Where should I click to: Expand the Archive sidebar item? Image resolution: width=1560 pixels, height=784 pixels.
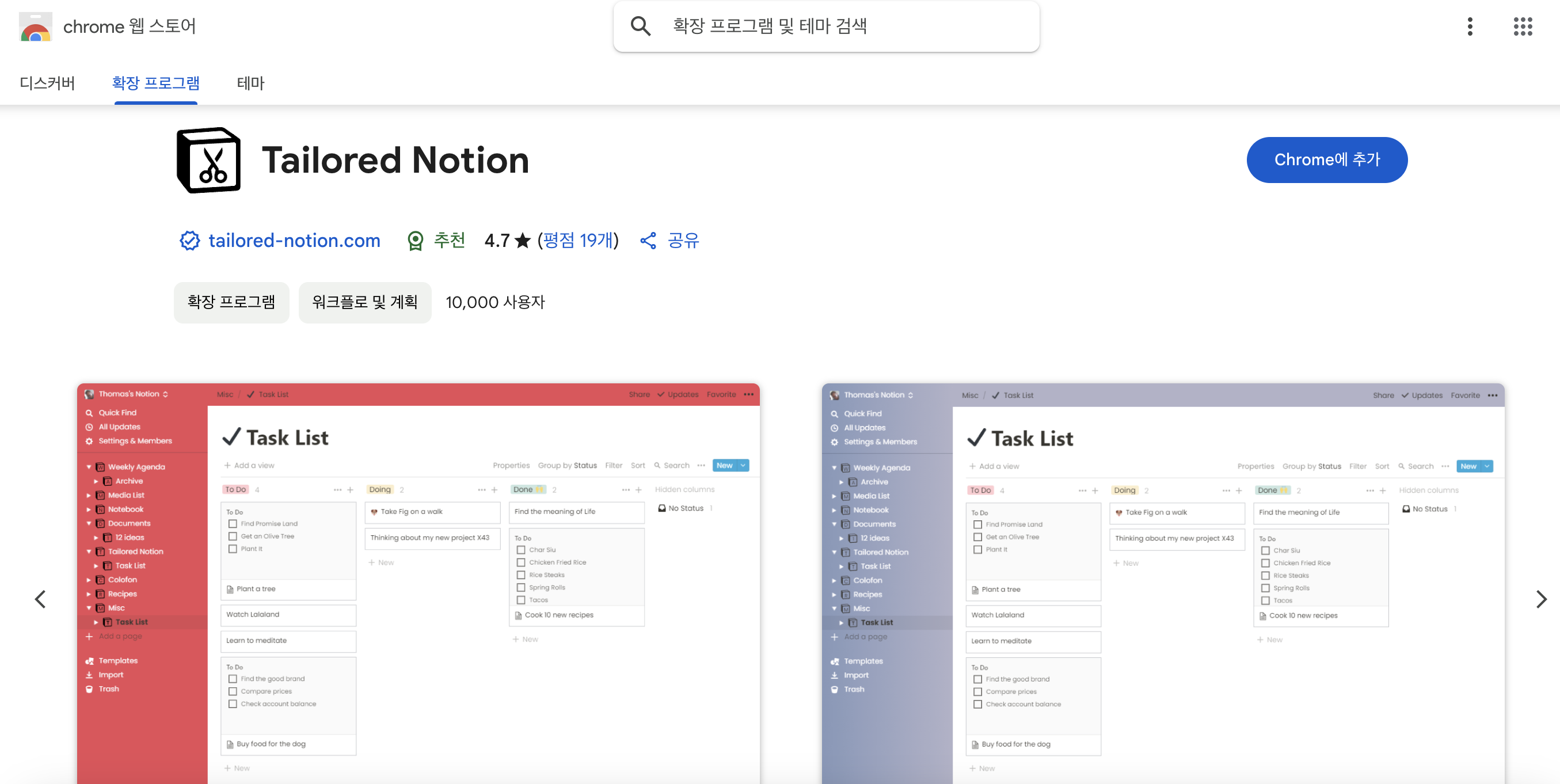click(96, 481)
